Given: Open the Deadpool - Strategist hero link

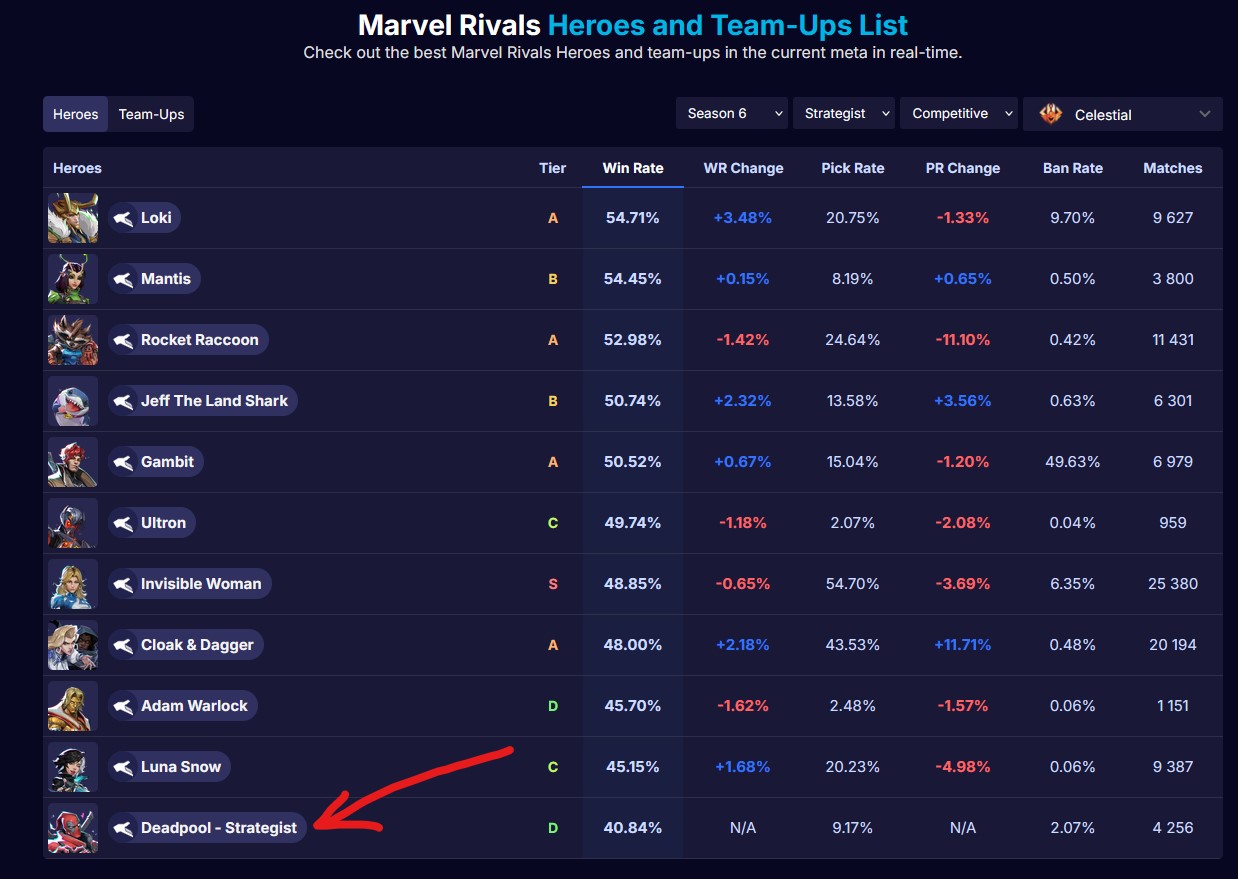Looking at the screenshot, I should point(207,828).
